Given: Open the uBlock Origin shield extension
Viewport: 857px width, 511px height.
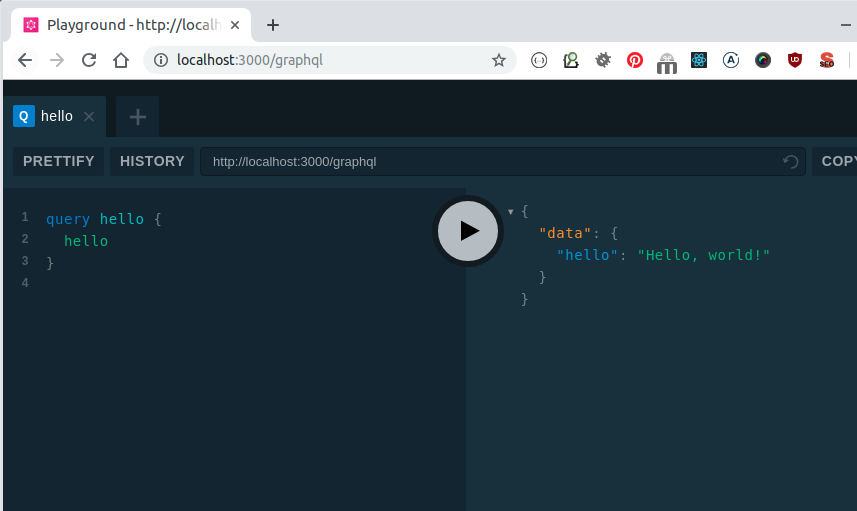Looking at the screenshot, I should pyautogui.click(x=795, y=60).
